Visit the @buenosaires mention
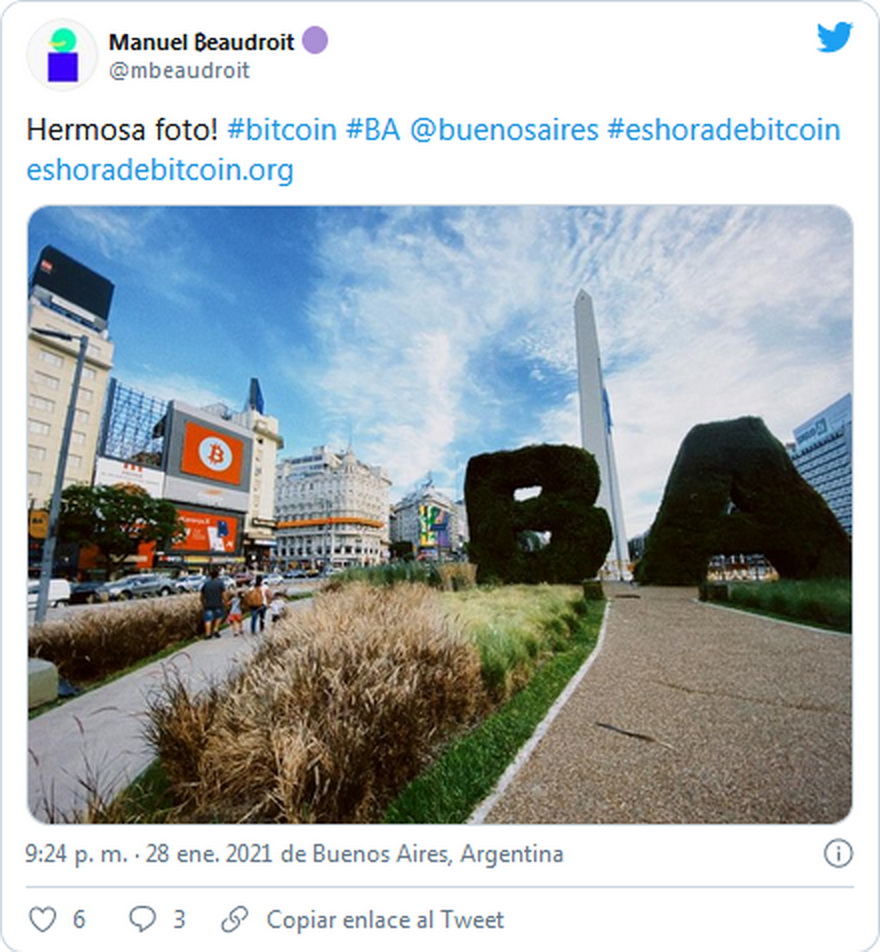Viewport: 880px width, 952px height. 504,130
